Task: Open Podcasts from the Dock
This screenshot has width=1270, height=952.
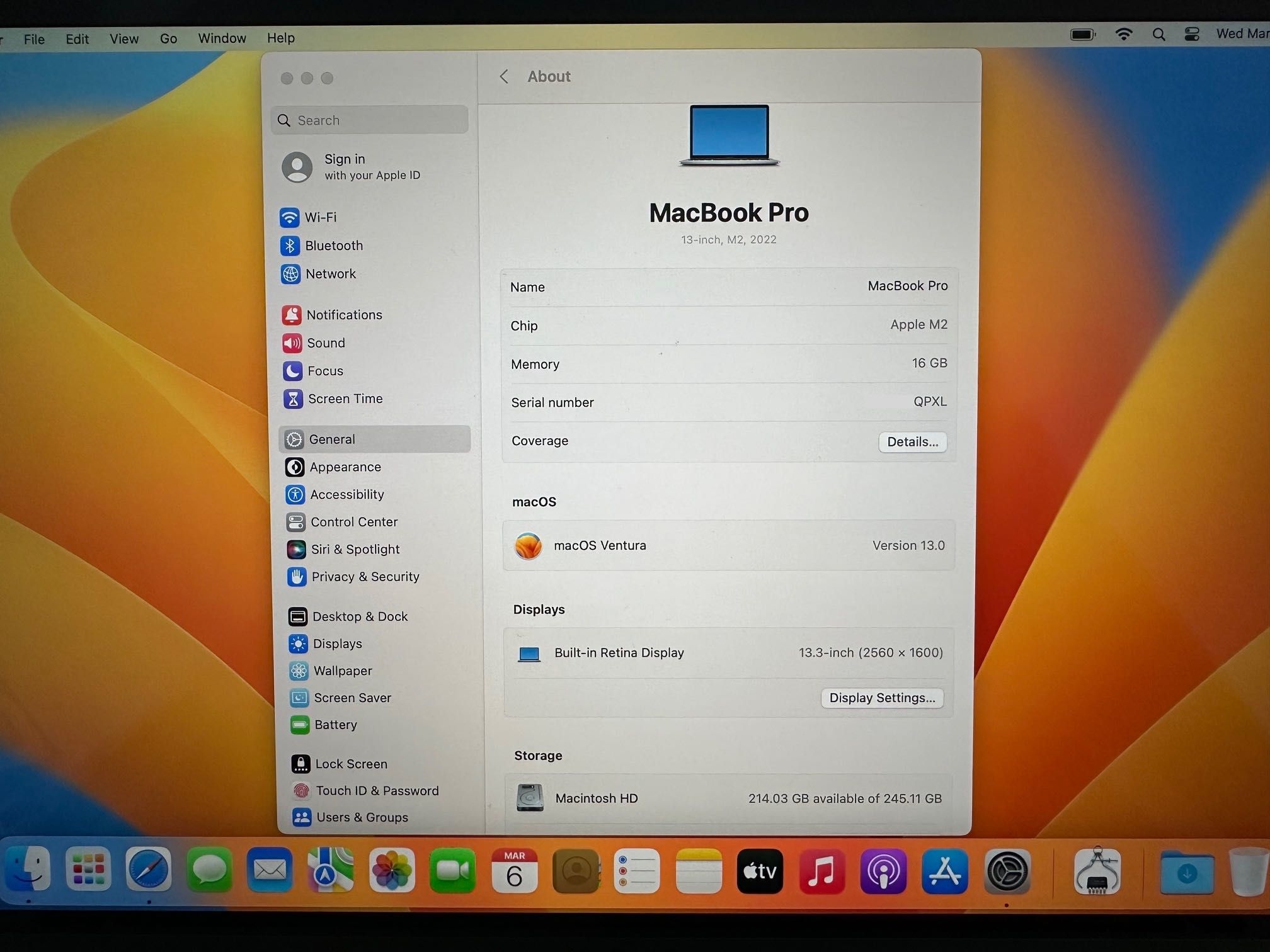Action: (x=883, y=871)
